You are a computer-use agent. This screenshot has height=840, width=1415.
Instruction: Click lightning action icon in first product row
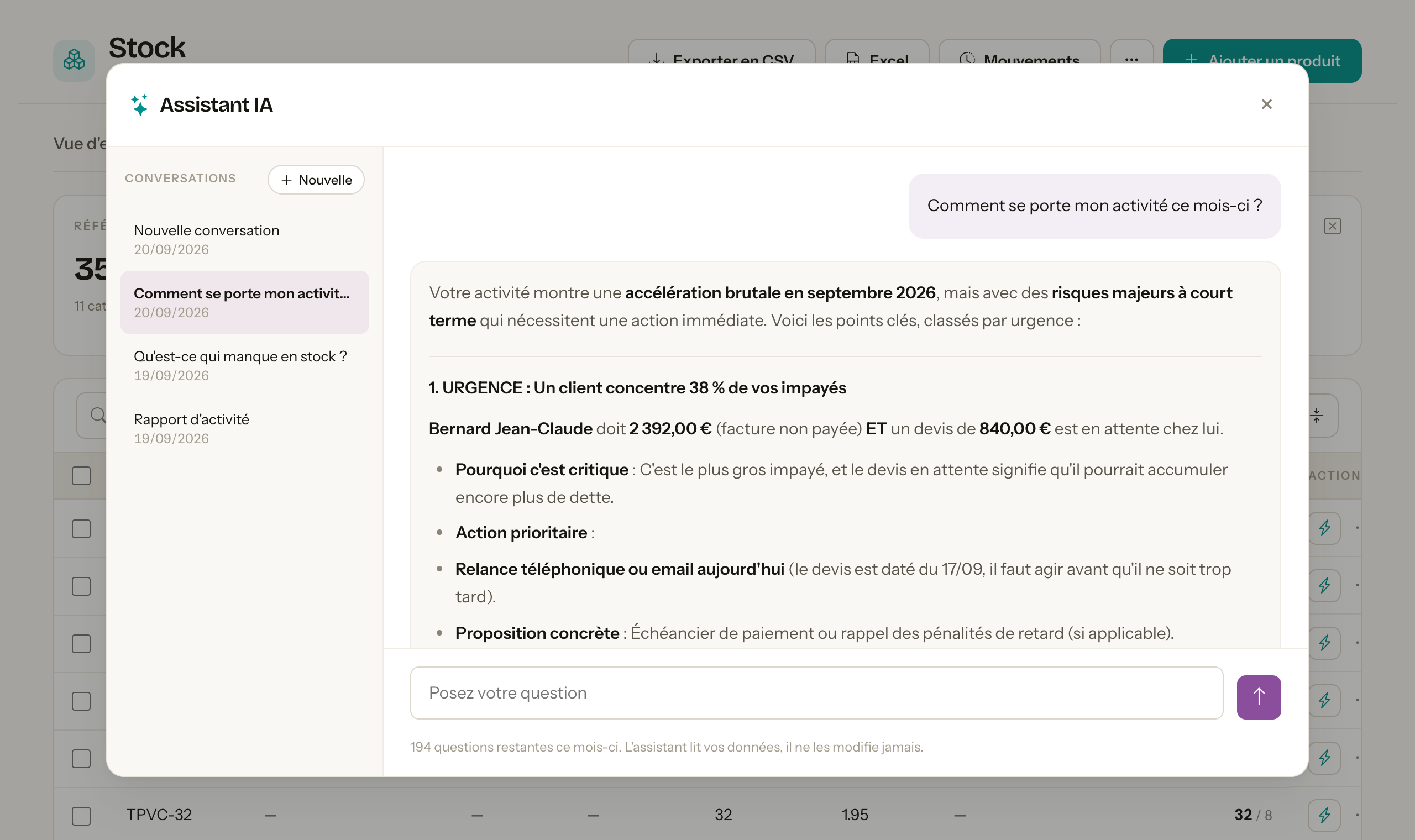1324,528
